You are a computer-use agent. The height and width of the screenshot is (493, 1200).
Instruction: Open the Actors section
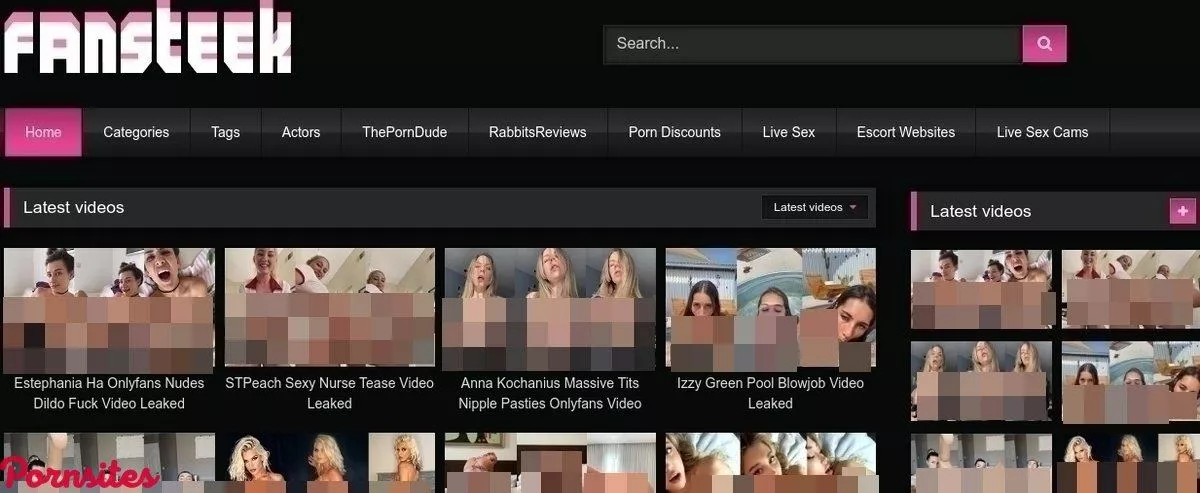point(301,132)
